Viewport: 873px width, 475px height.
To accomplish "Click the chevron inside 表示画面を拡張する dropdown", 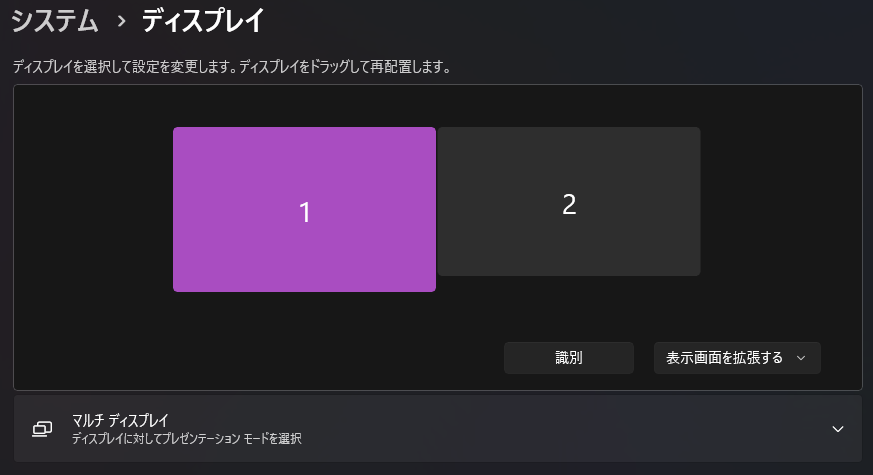I will click(x=801, y=358).
